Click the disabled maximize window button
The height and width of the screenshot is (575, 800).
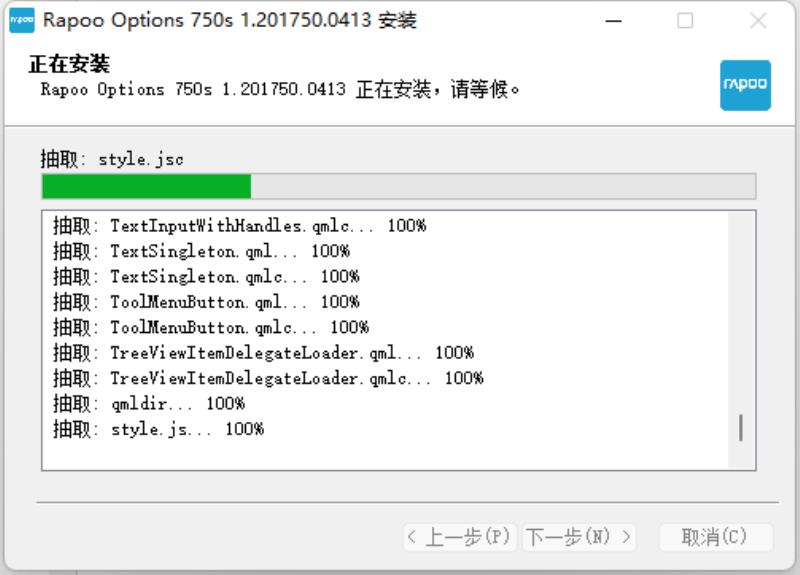(685, 21)
